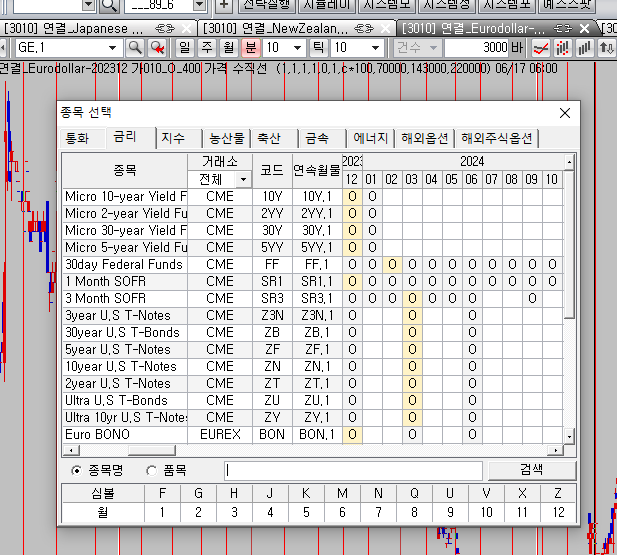
Task: Select the 월 (monthly) period button
Action: 228,48
